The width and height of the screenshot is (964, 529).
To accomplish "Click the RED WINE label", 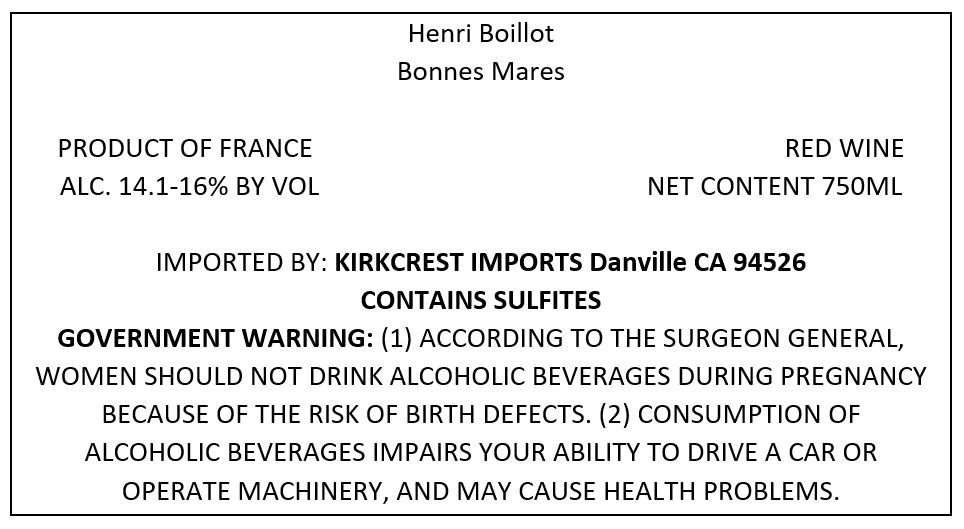I will click(x=844, y=148).
